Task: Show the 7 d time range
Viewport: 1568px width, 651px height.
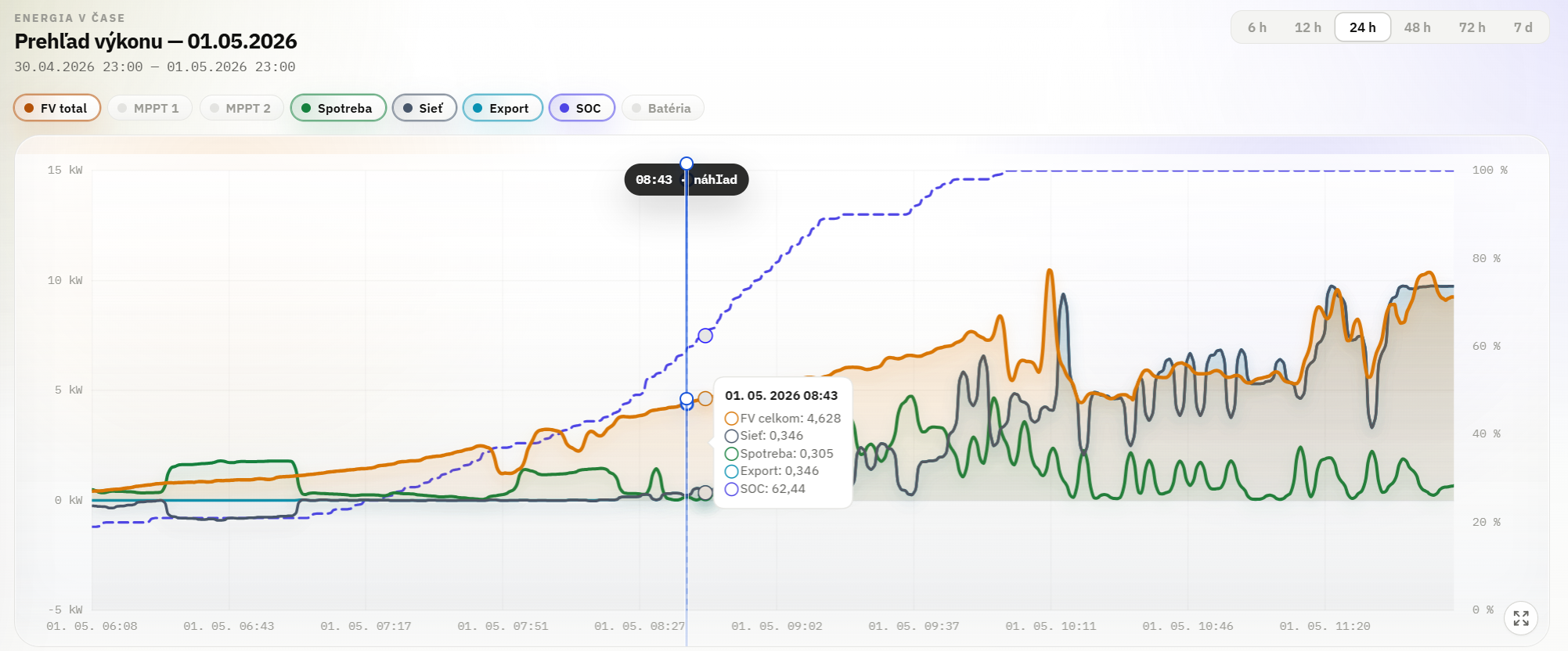Action: [x=1523, y=27]
